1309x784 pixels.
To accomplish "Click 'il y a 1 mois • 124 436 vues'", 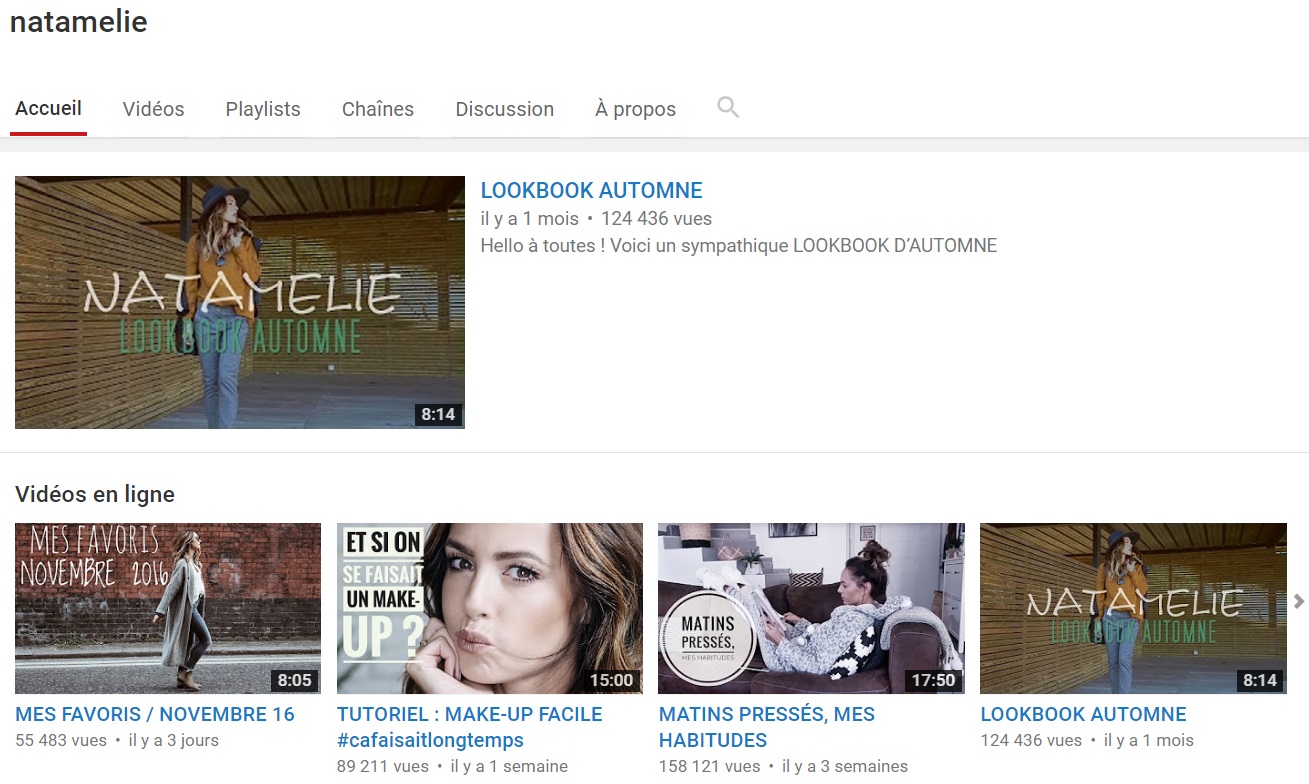I will click(596, 218).
